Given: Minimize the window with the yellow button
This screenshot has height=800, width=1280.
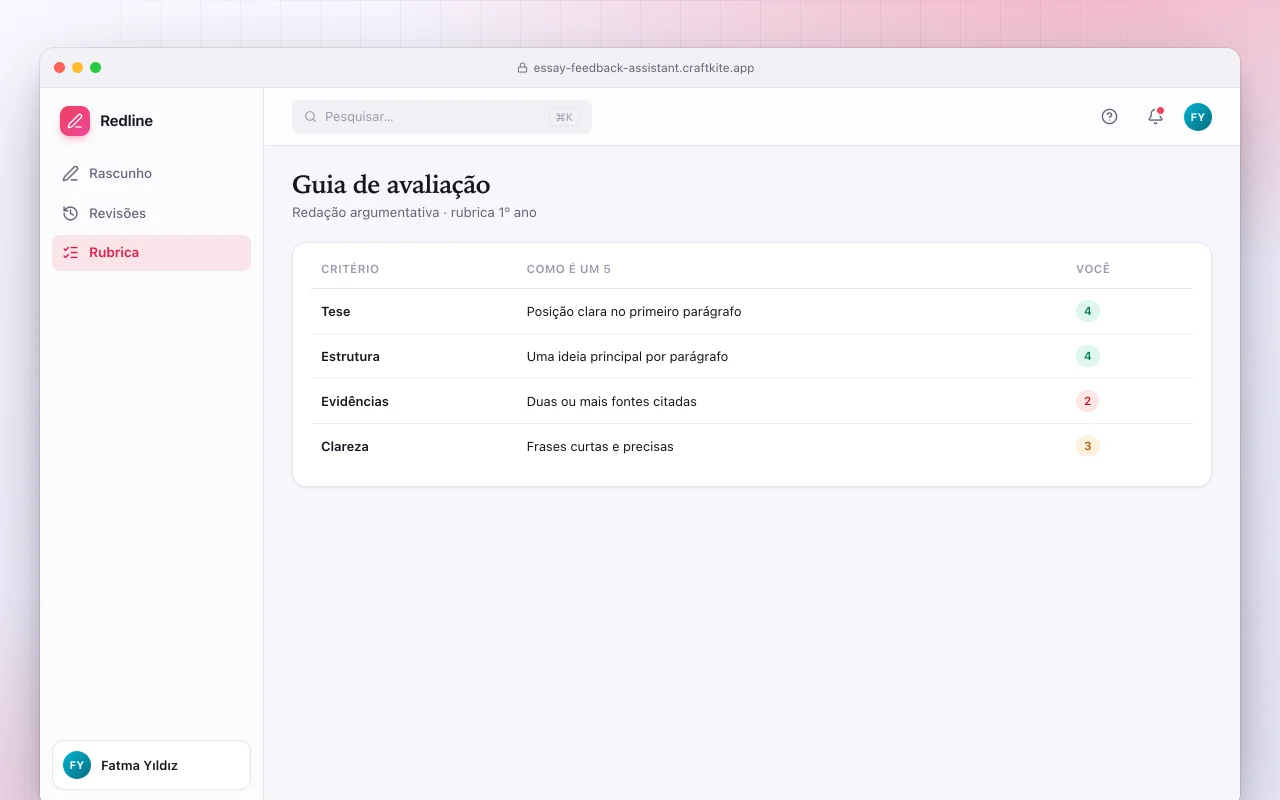Looking at the screenshot, I should point(78,68).
